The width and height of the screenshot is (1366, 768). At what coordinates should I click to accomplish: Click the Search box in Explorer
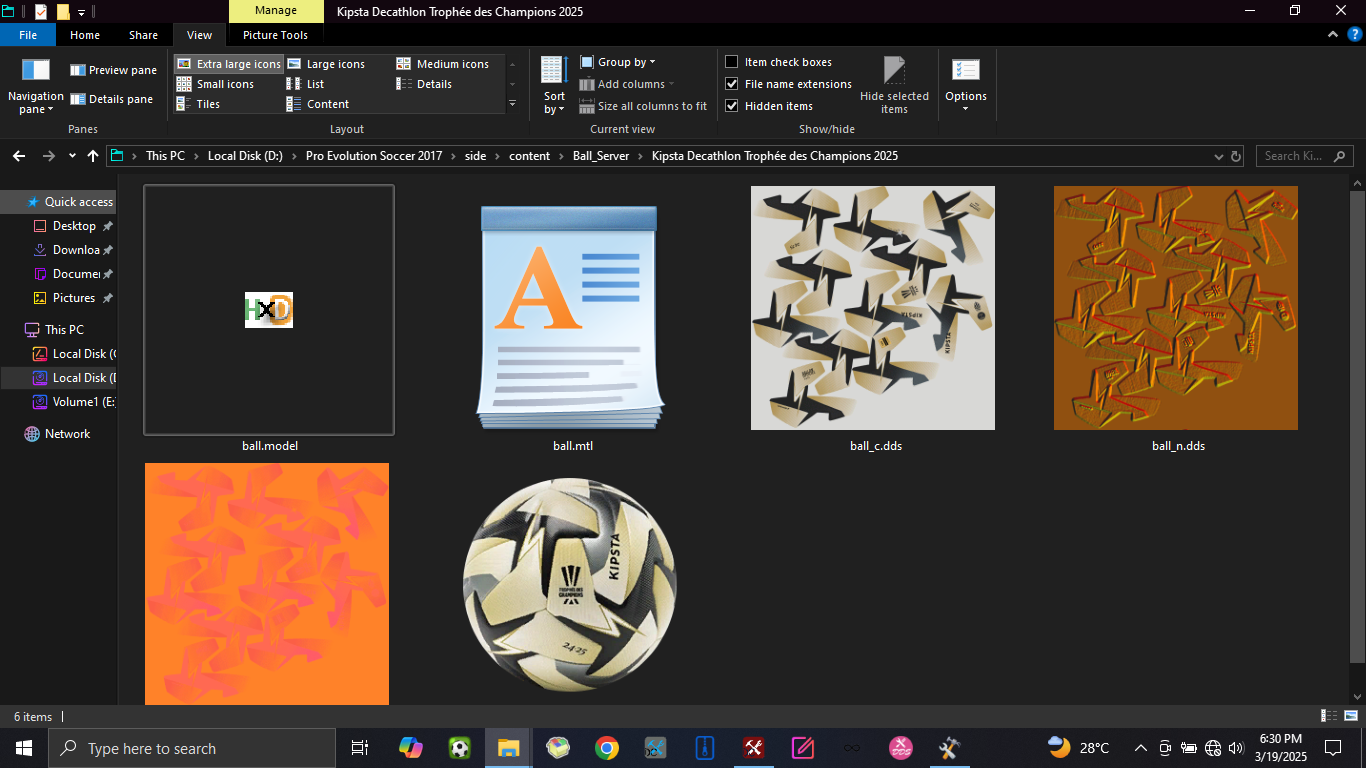[x=1304, y=156]
